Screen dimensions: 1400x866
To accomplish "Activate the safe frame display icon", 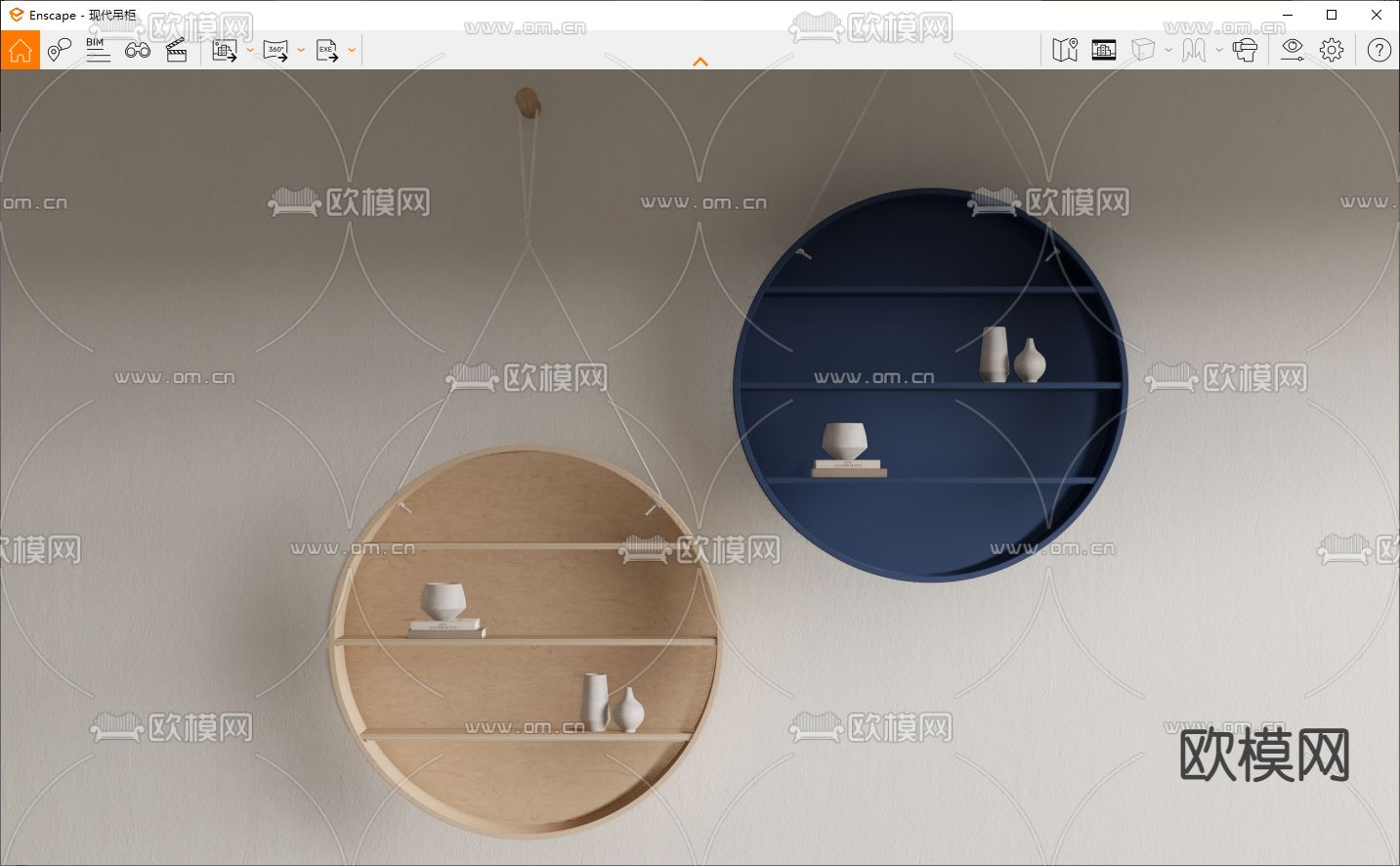I will [1103, 50].
